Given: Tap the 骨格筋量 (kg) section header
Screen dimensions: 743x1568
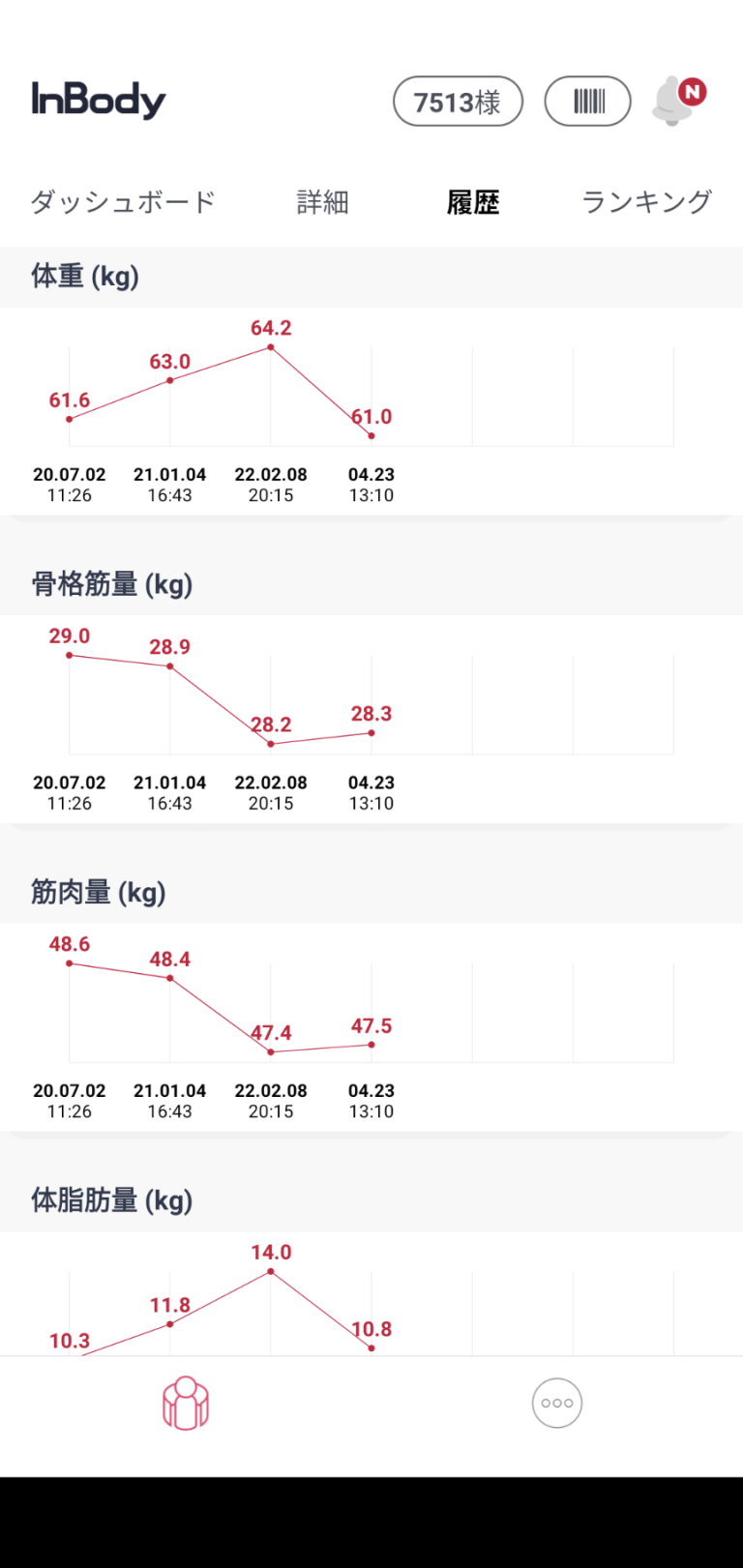Looking at the screenshot, I should [x=112, y=584].
